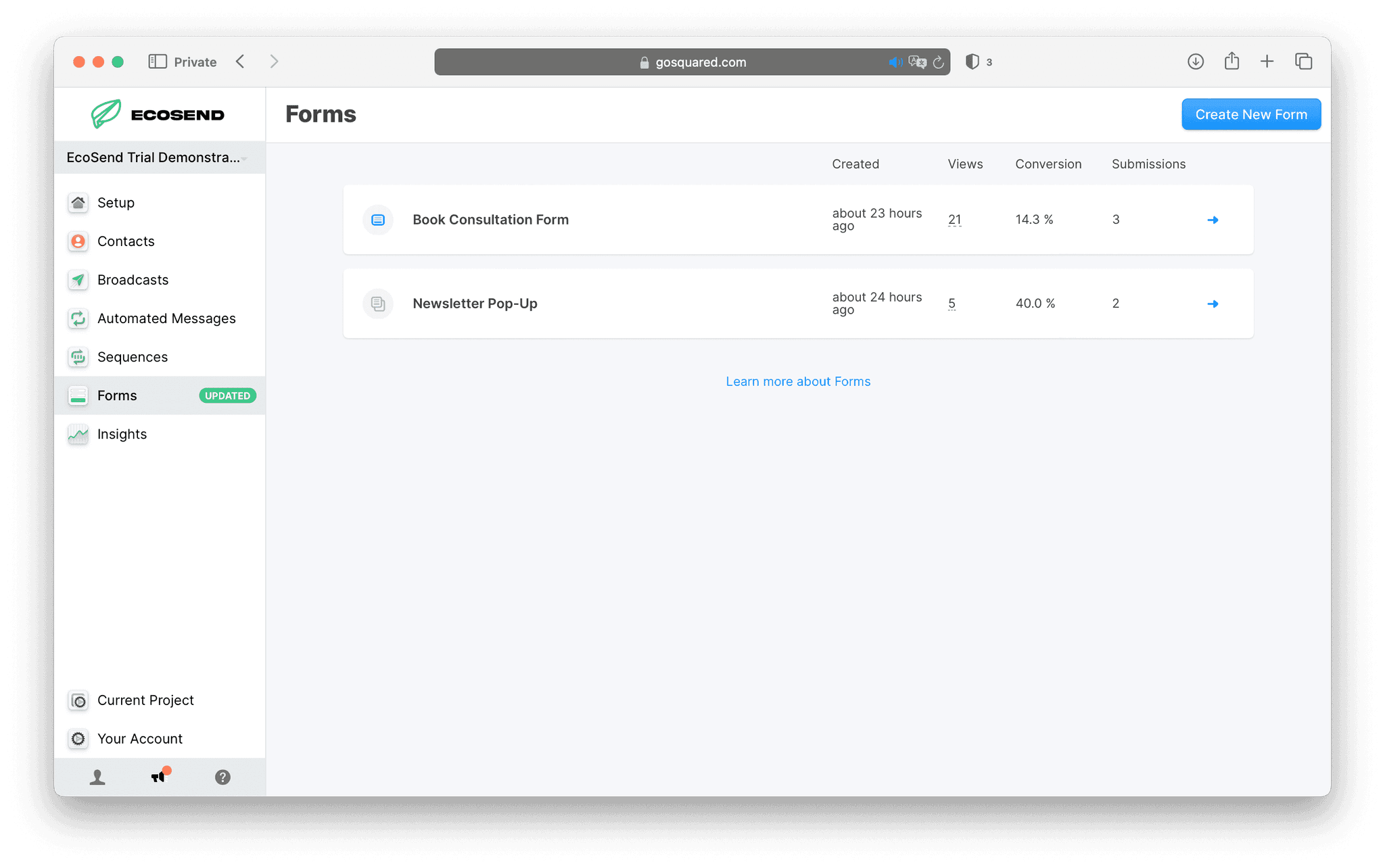
Task: Click the UPDATED badge next to Forms
Action: coord(227,396)
